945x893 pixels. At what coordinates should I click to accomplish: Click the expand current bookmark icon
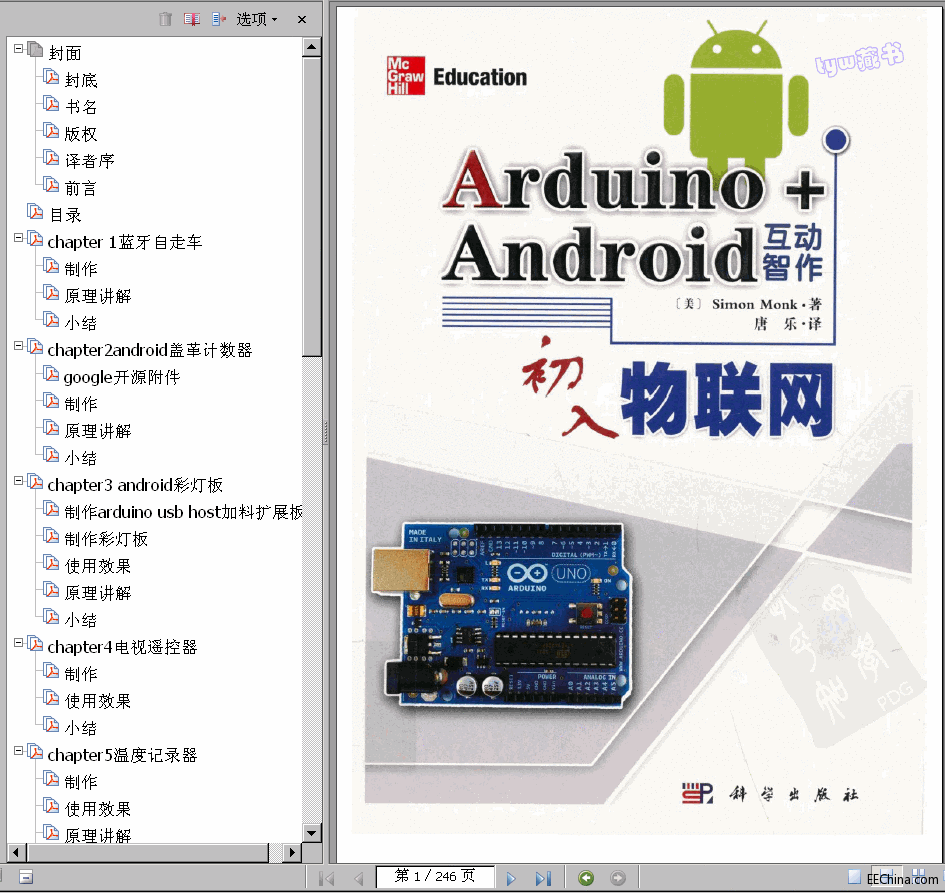(218, 19)
